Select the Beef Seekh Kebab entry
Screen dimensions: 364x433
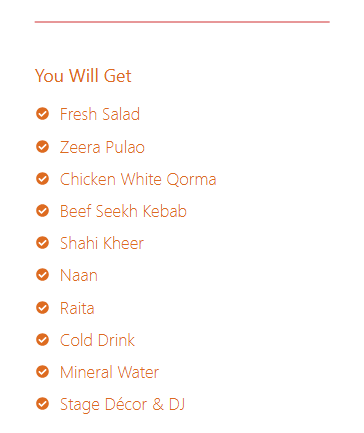123,211
